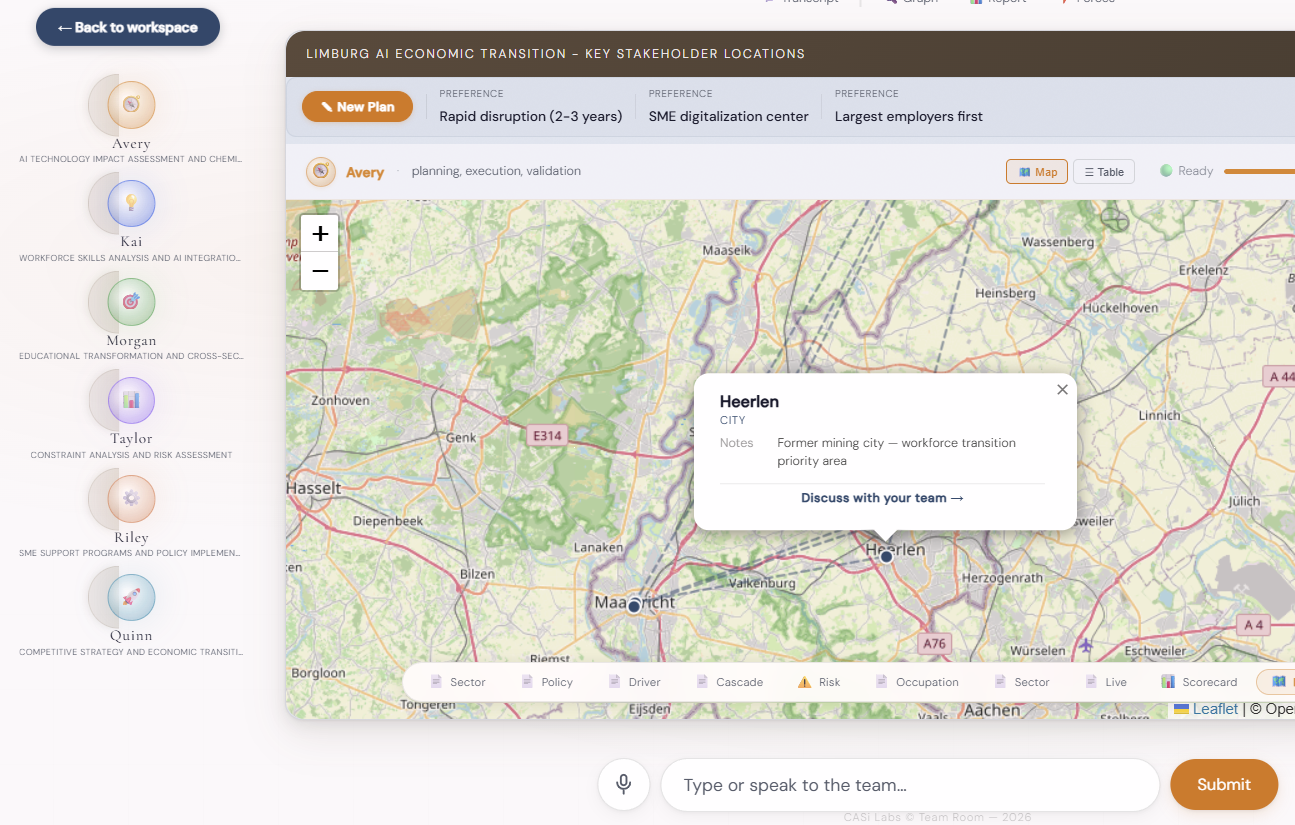This screenshot has width=1295, height=825.
Task: Click the green Ready status indicator
Action: coord(1166,171)
